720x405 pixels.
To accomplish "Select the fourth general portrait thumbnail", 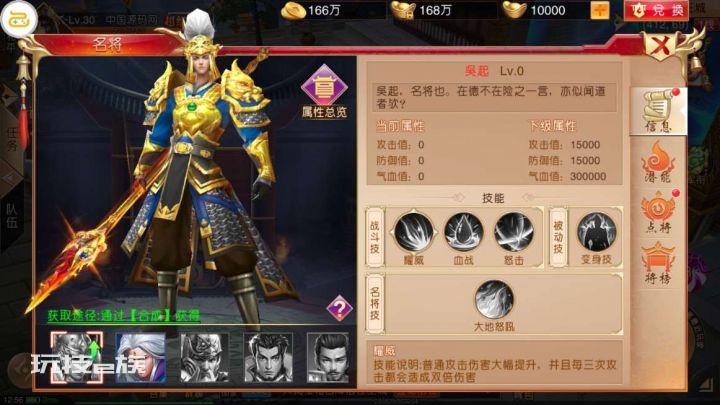I will tap(268, 358).
